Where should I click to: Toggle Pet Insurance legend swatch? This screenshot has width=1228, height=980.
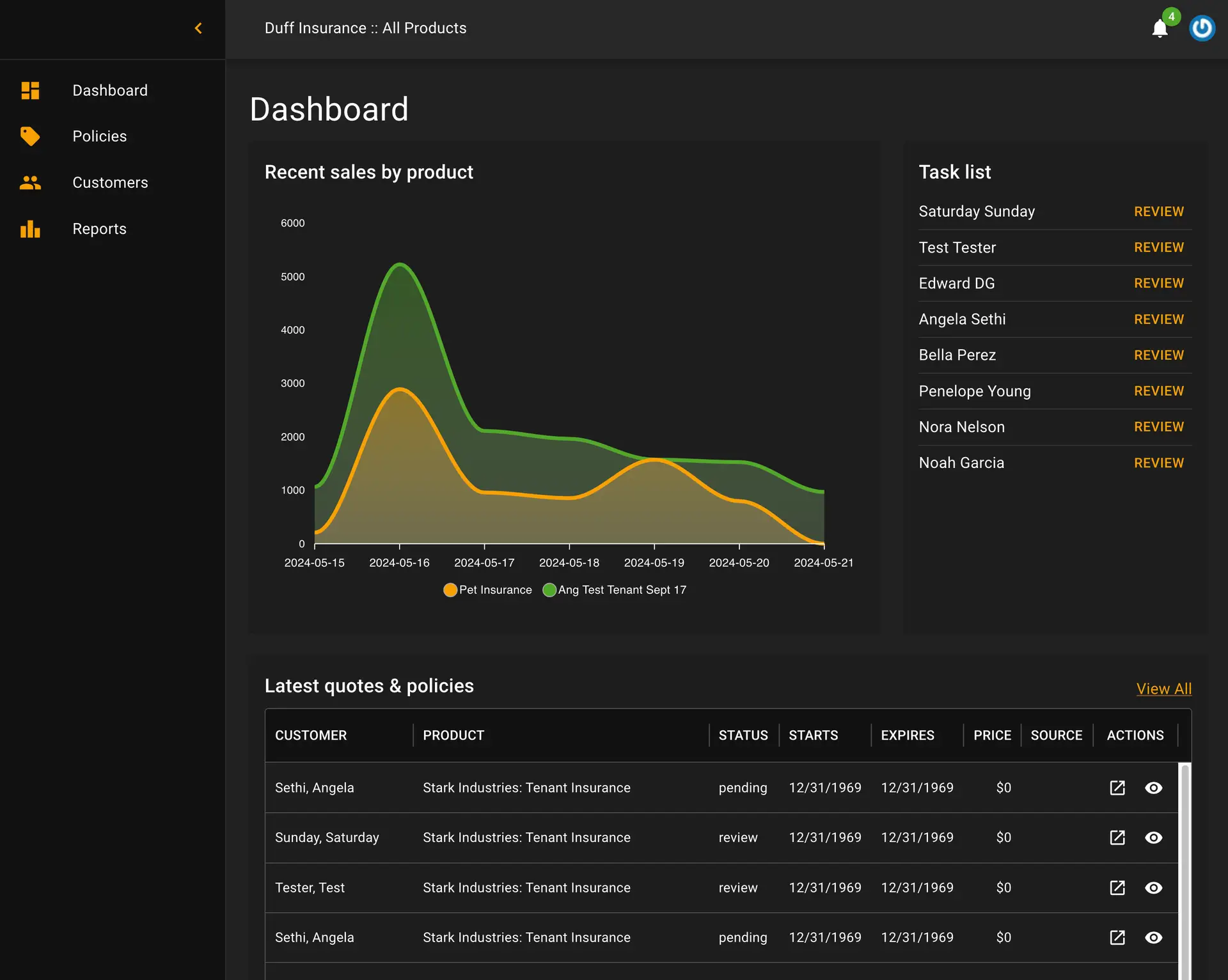(450, 590)
